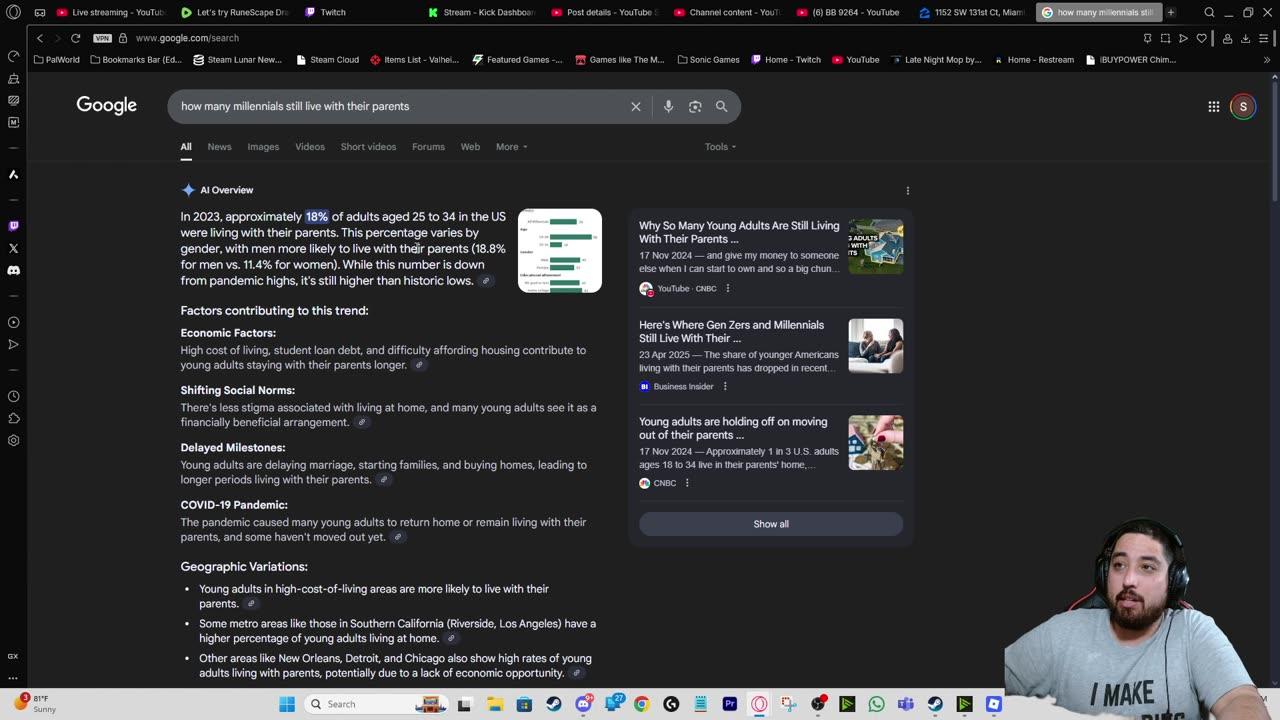Select the All results tab
This screenshot has width=1280, height=720.
point(186,147)
